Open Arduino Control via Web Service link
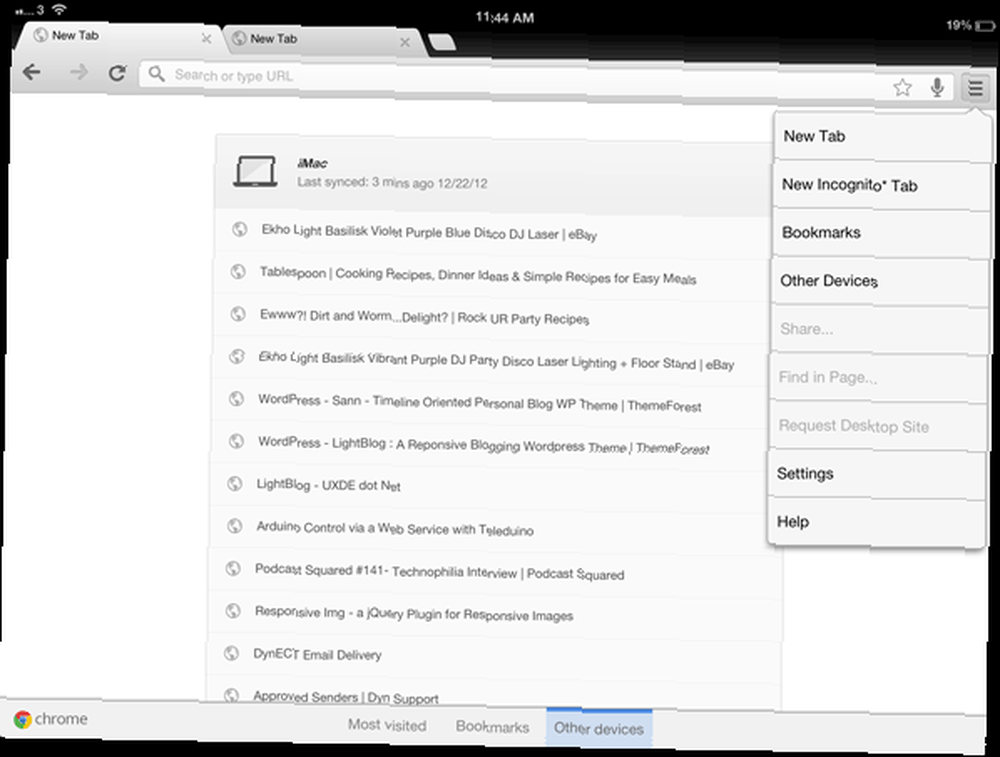The width and height of the screenshot is (1000, 757). tap(395, 528)
